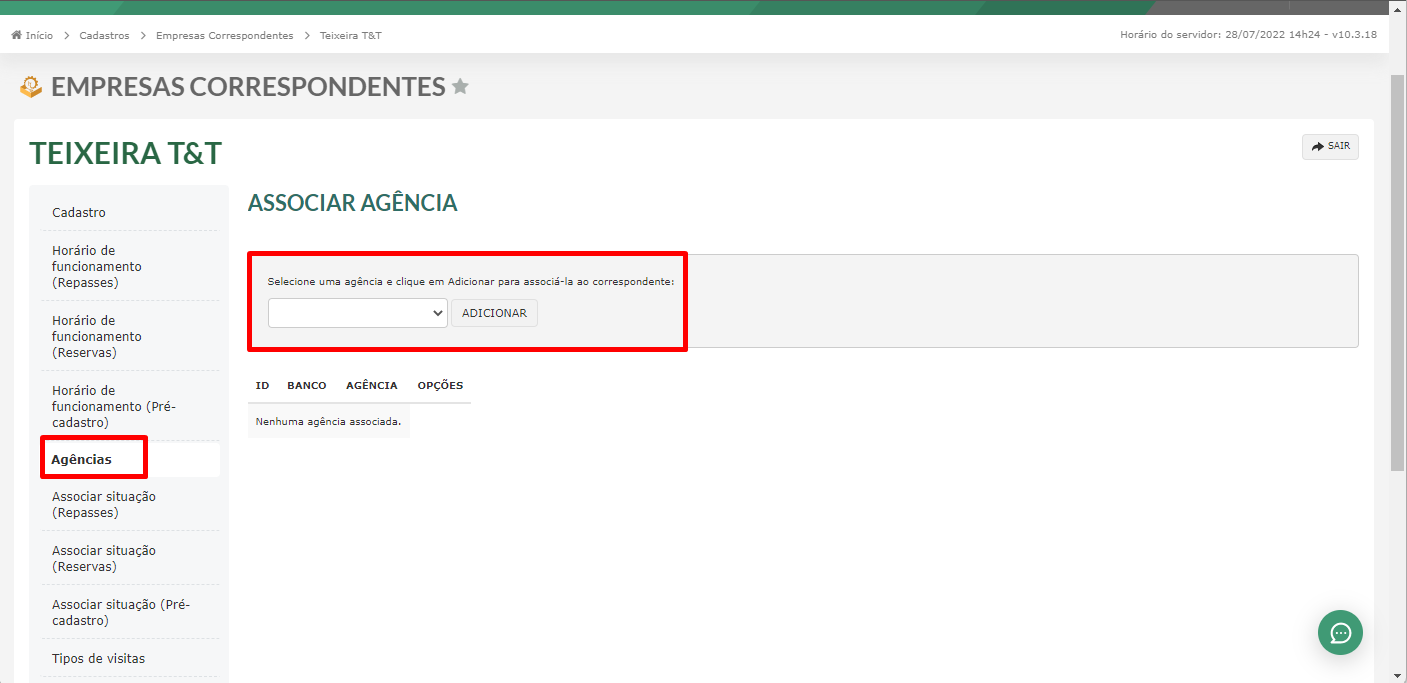This screenshot has width=1407, height=683.
Task: Click the SAIR button
Action: [1330, 146]
